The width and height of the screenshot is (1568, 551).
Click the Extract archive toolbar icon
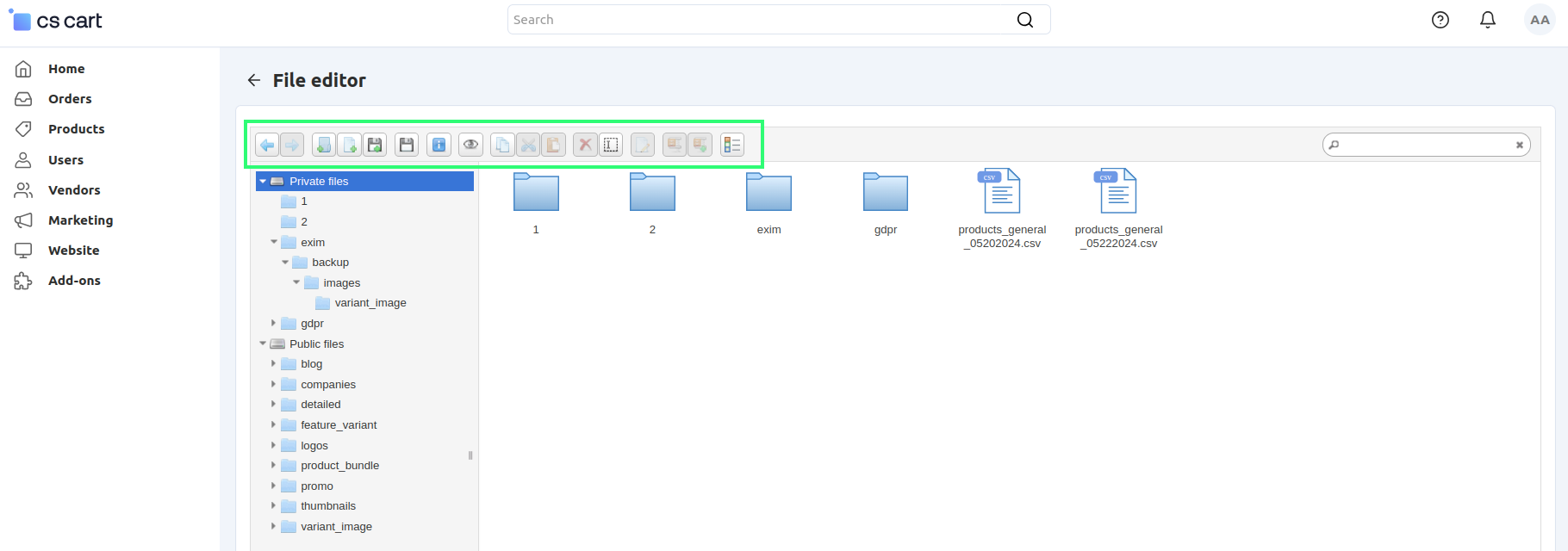(x=675, y=145)
